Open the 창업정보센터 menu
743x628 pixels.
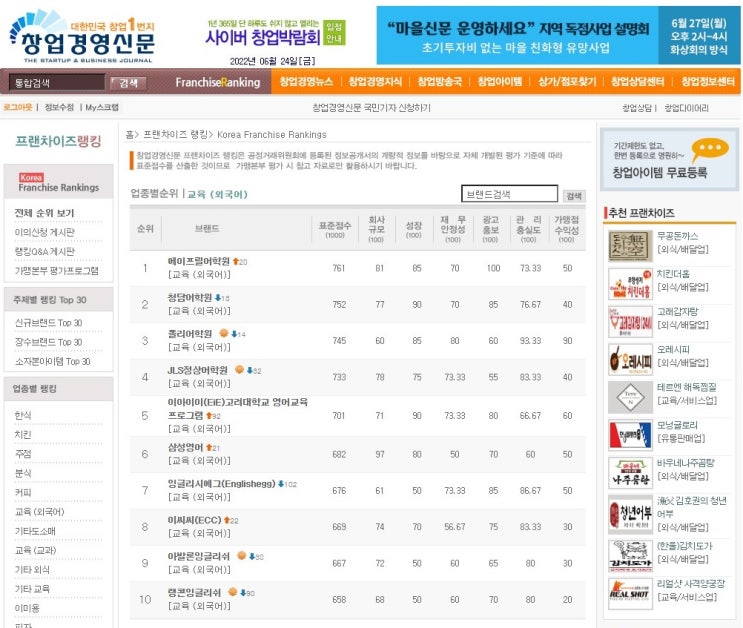(x=708, y=82)
